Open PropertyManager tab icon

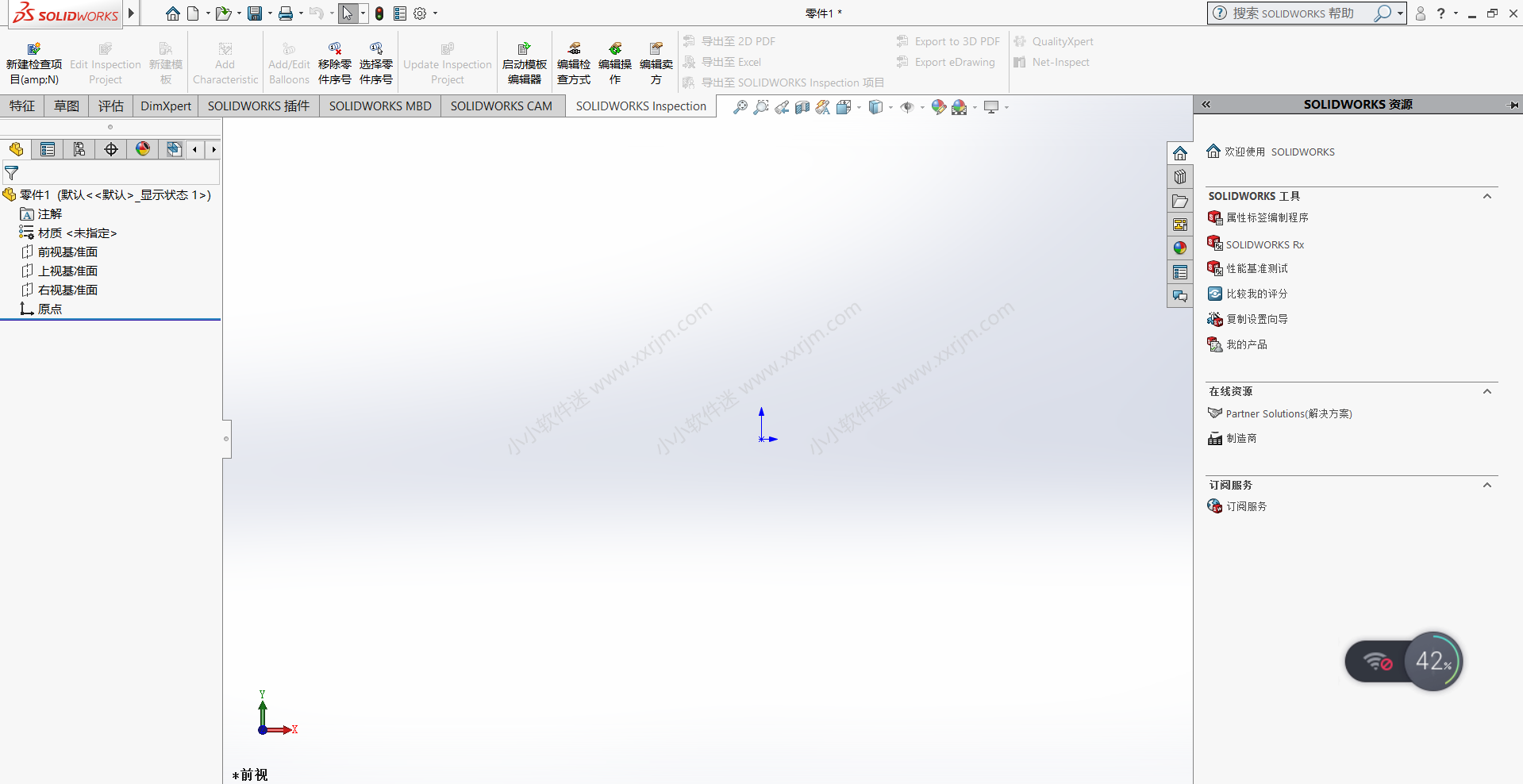click(48, 149)
